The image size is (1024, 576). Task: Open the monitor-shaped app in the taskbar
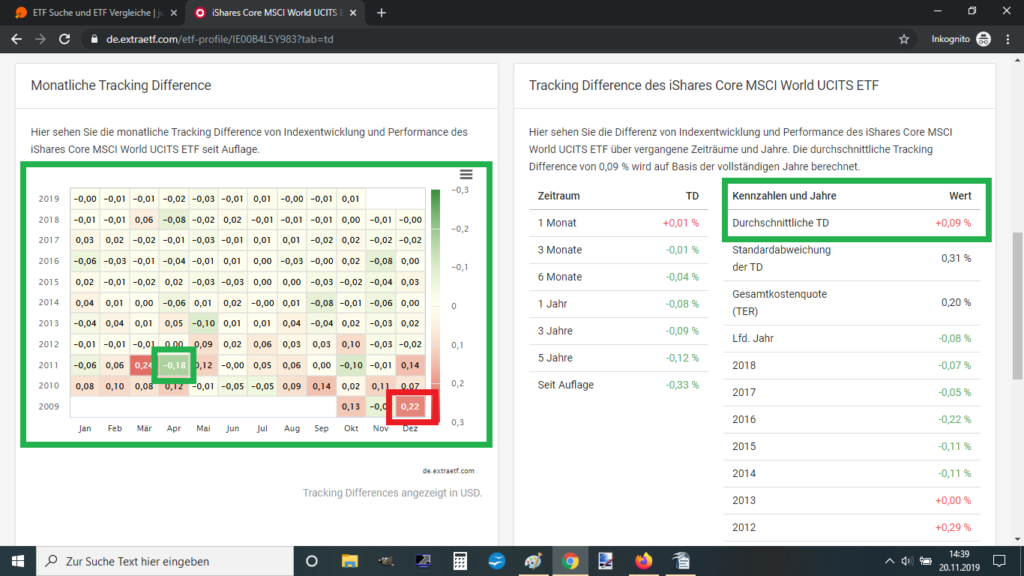(423, 561)
